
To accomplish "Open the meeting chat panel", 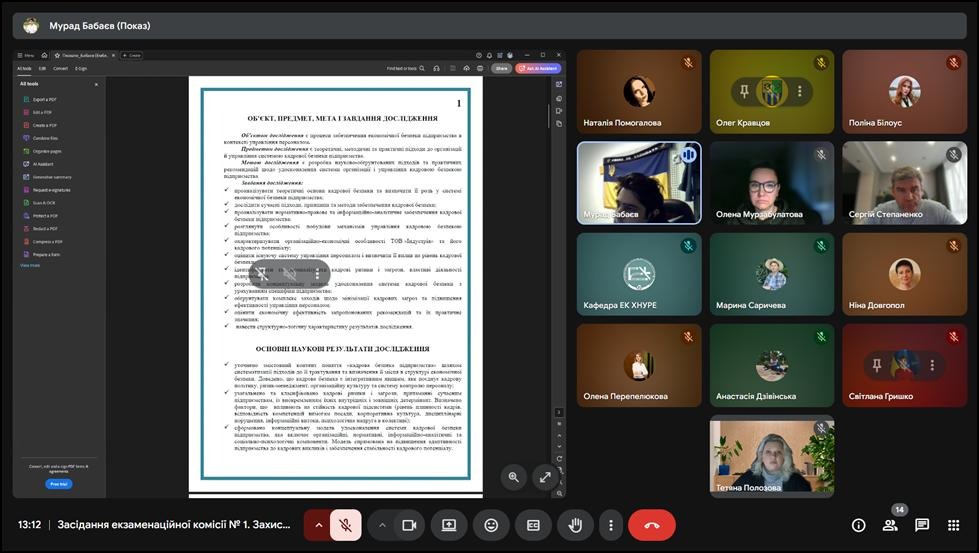I will (x=922, y=525).
